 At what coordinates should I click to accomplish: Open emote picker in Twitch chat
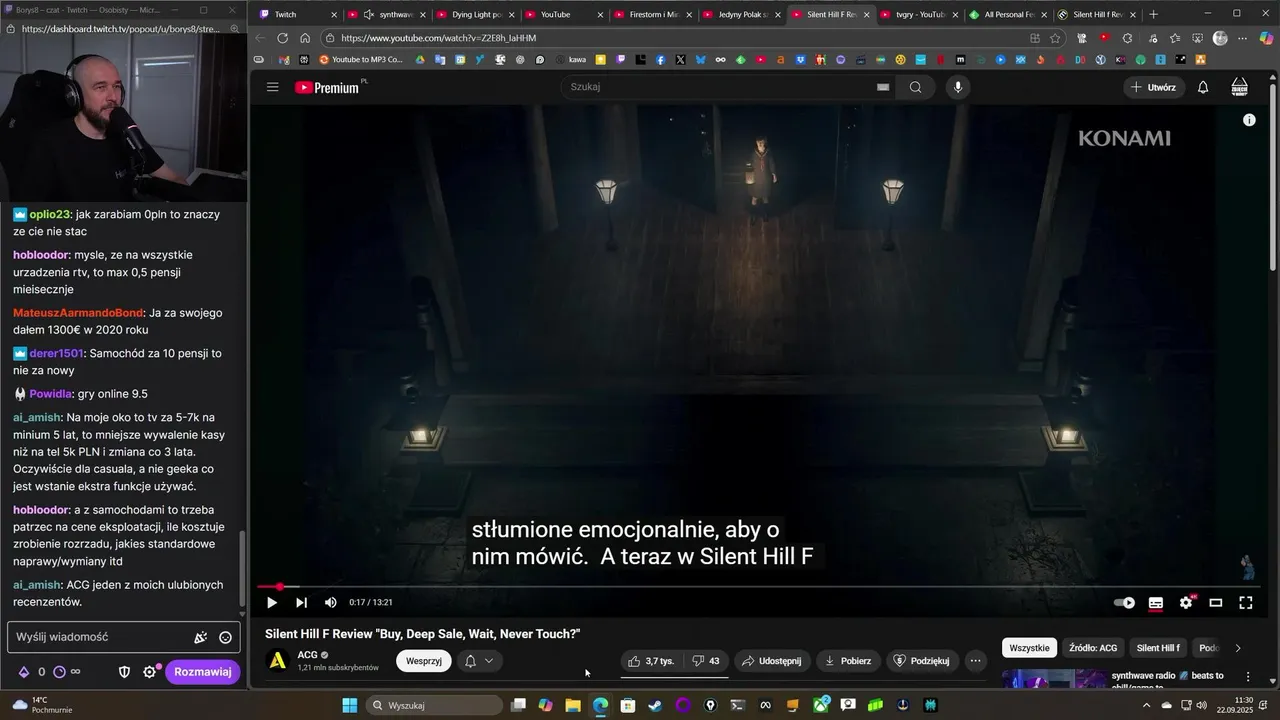(225, 637)
